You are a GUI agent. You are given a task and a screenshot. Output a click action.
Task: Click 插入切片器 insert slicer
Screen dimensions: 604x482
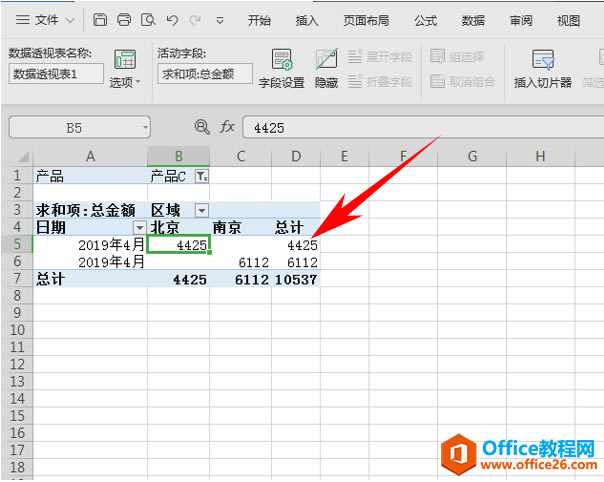[x=543, y=69]
